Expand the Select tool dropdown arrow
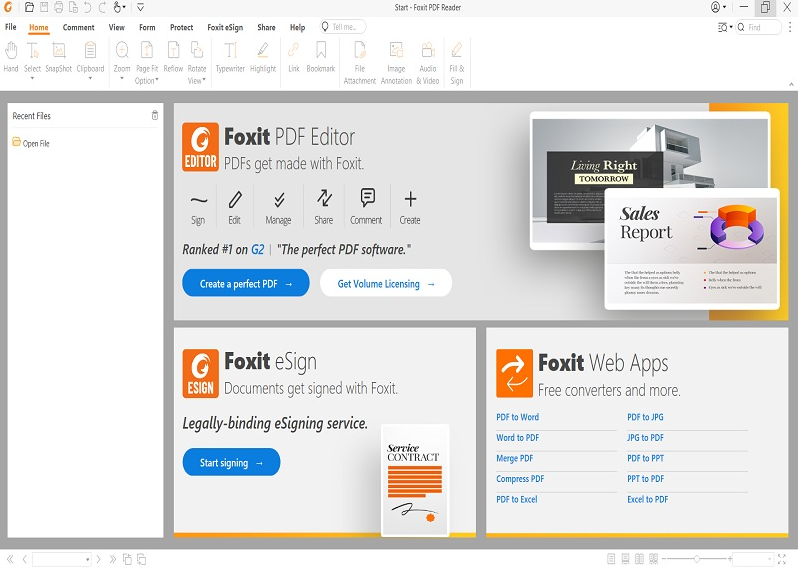The width and height of the screenshot is (798, 569). pyautogui.click(x=32, y=78)
